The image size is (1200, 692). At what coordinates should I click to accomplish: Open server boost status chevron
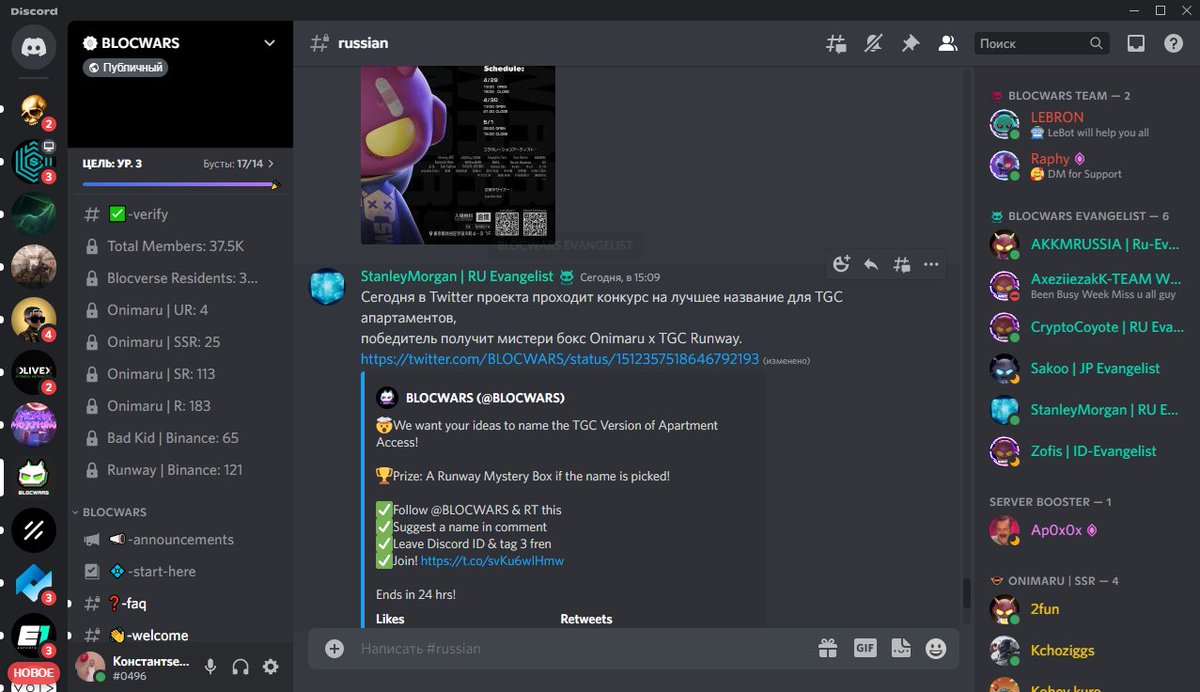pos(271,163)
